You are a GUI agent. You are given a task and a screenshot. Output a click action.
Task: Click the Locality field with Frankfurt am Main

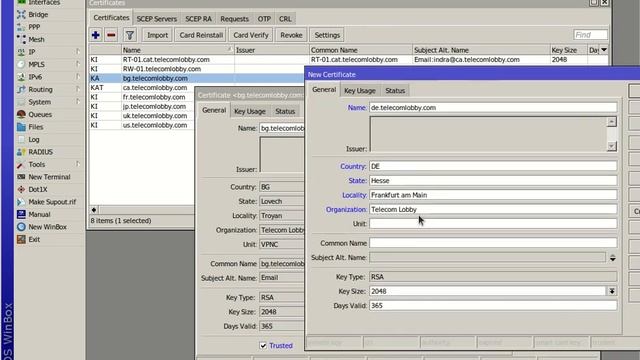click(493, 195)
